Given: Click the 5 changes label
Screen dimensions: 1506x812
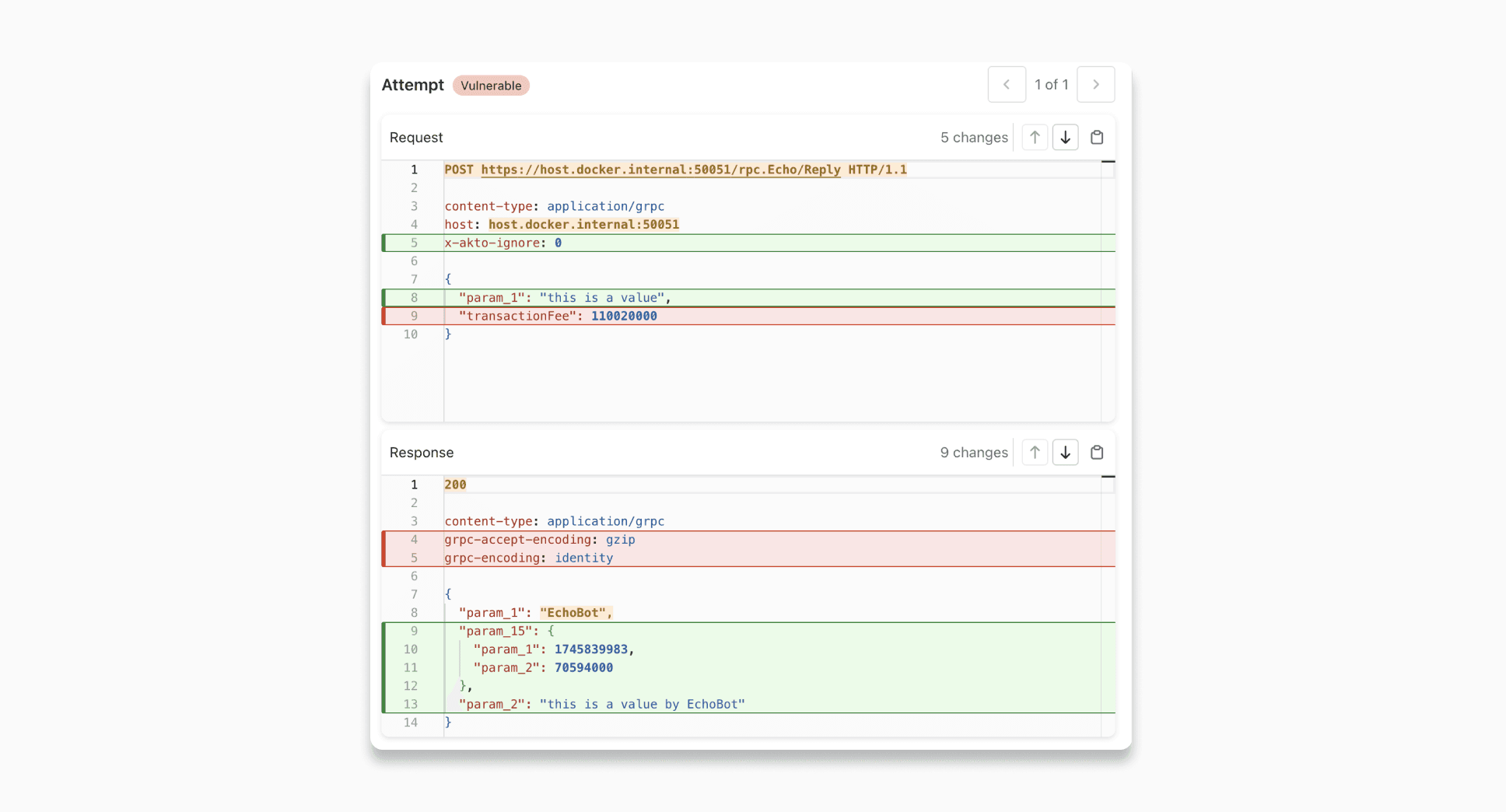Looking at the screenshot, I should [x=973, y=137].
